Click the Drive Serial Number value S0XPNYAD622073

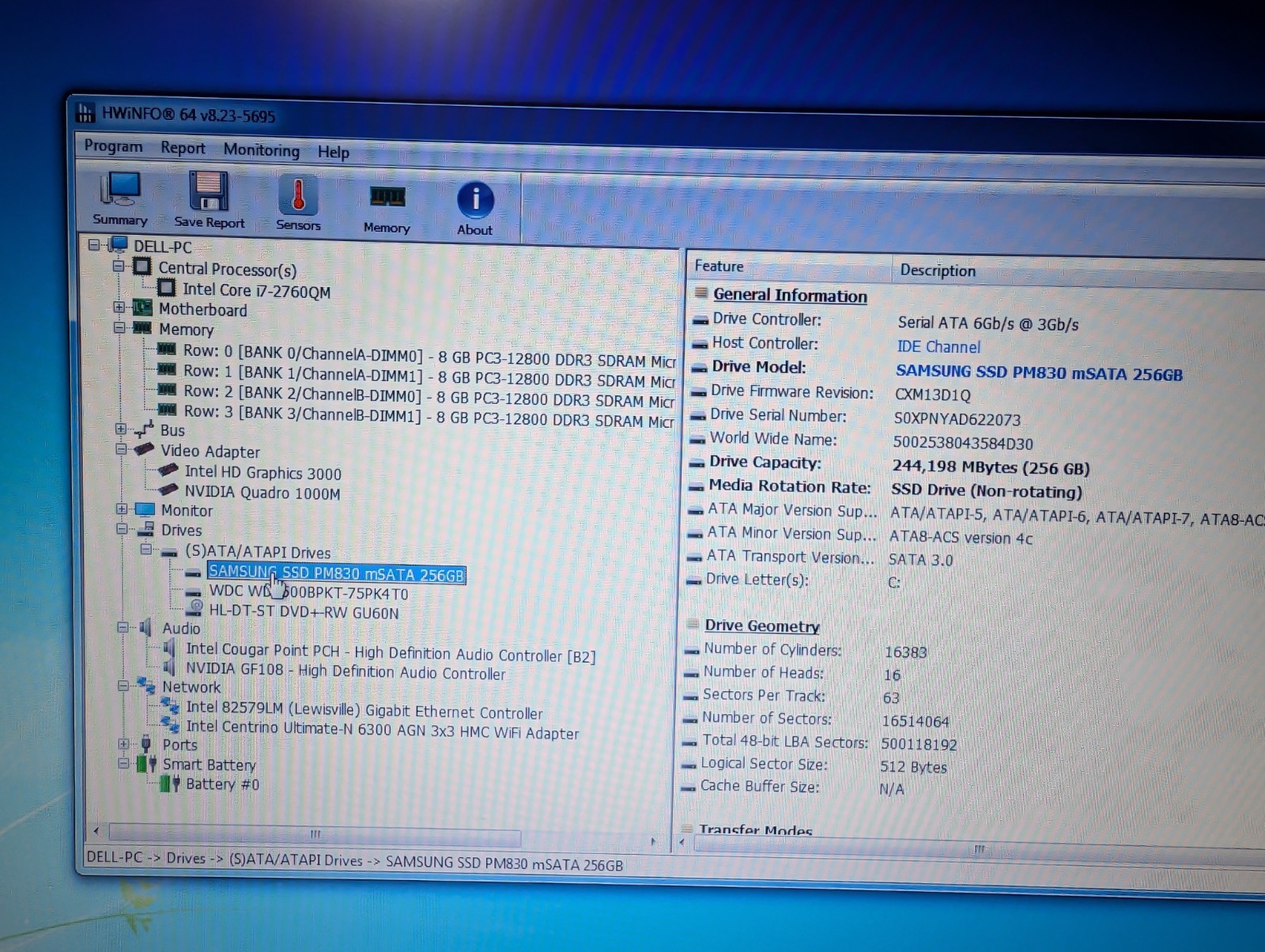coord(957,419)
